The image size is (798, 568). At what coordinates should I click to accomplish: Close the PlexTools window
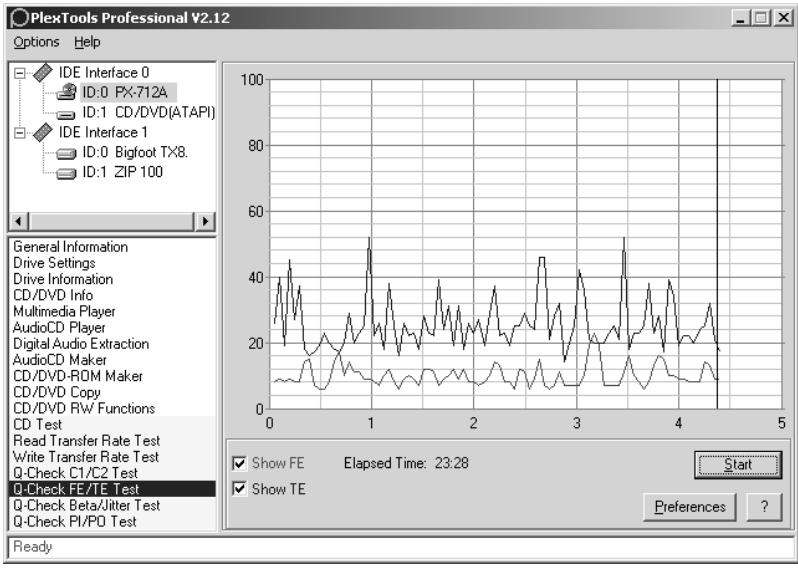coord(783,18)
